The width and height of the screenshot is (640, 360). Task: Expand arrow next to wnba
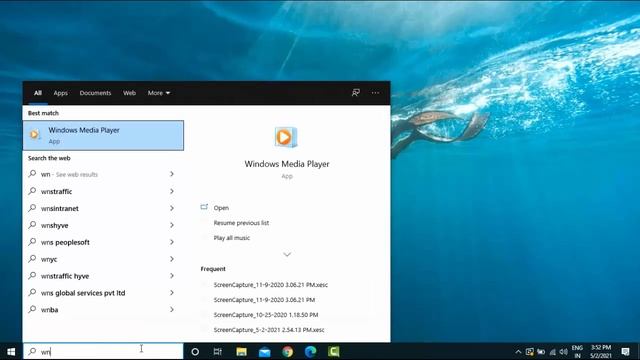point(172,310)
